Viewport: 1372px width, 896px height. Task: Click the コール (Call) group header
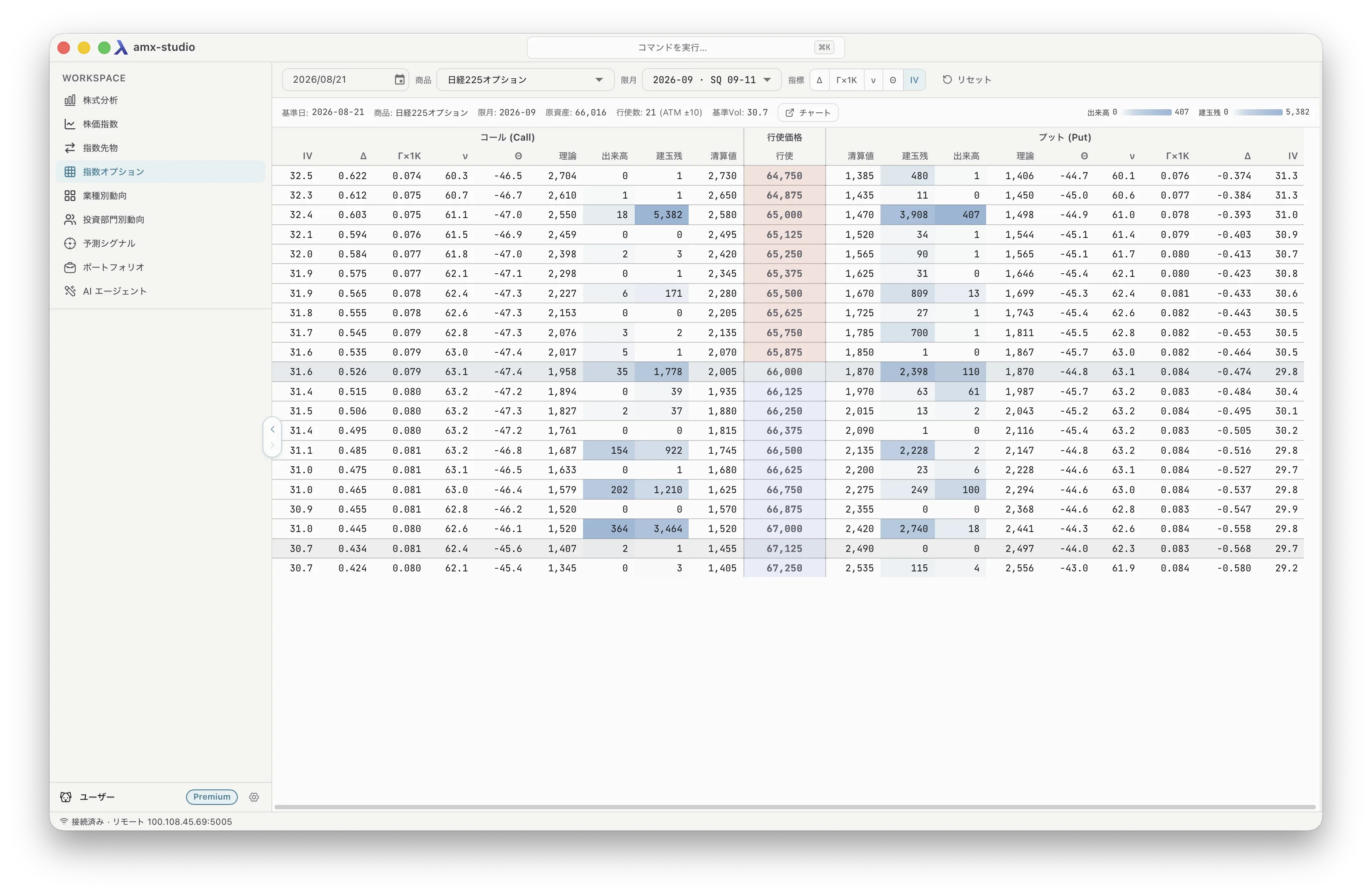click(507, 137)
